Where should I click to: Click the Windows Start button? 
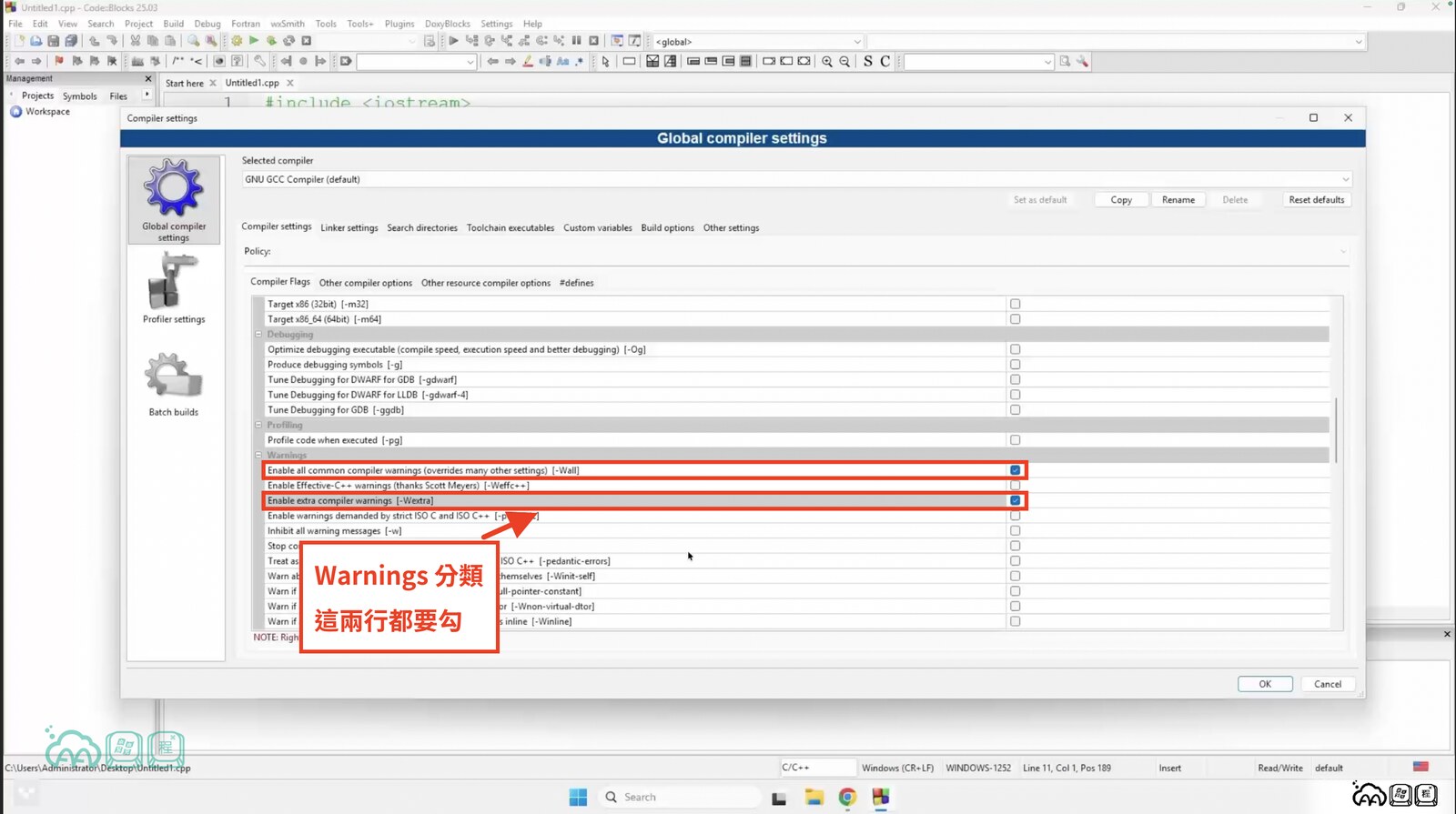pyautogui.click(x=578, y=798)
